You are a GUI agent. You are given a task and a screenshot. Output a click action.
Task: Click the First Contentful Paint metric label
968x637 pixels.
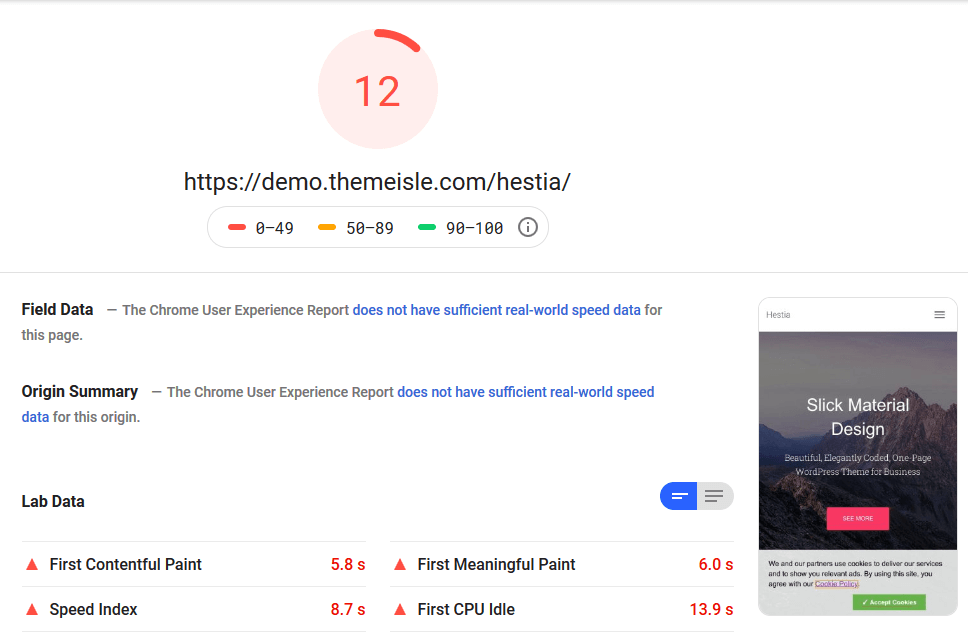(125, 564)
